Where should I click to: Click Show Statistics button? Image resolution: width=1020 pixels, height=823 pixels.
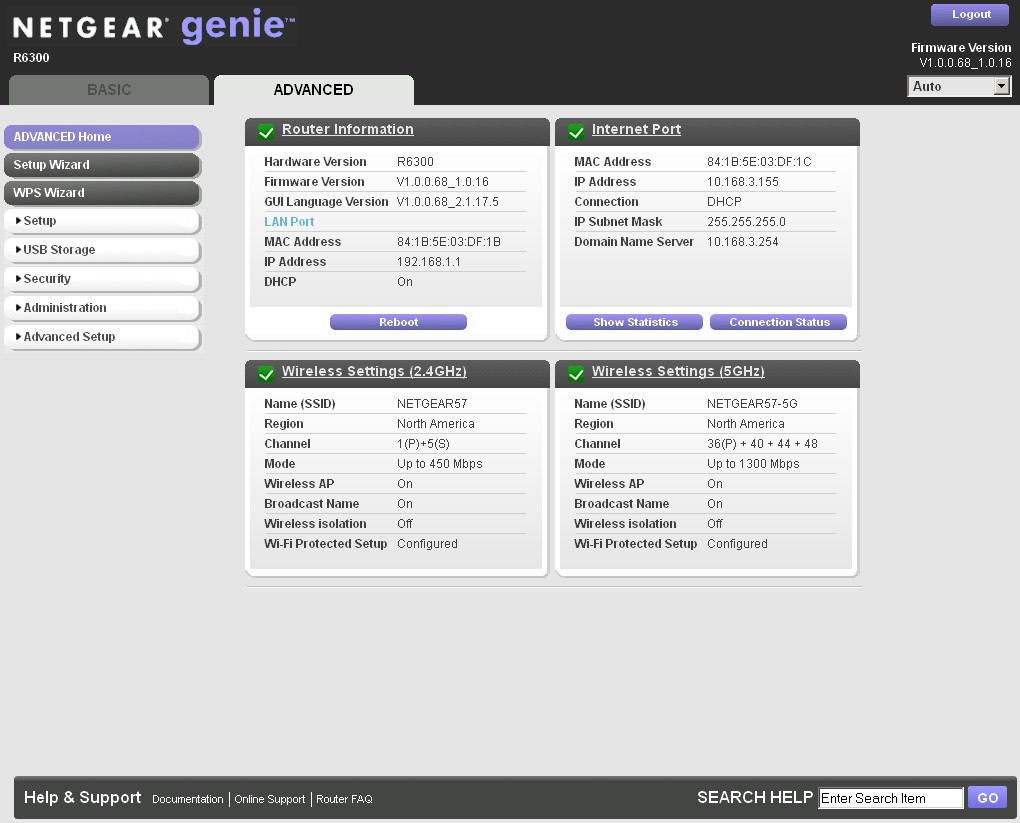pos(634,322)
